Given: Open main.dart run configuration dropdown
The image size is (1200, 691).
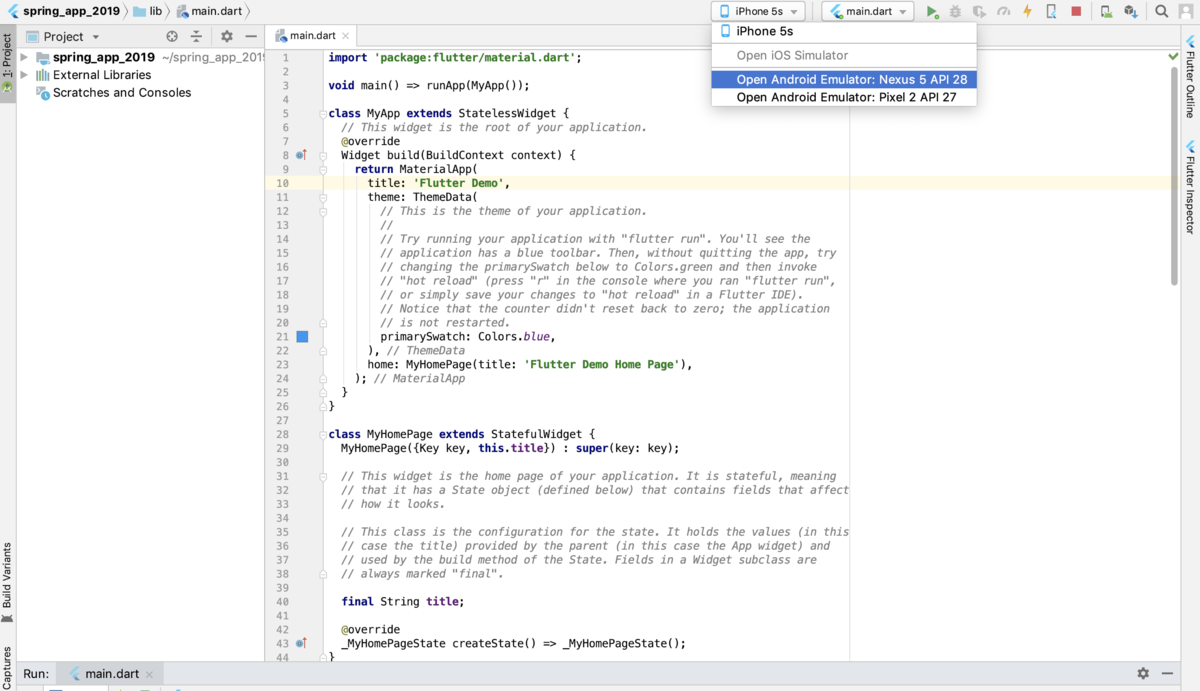Looking at the screenshot, I should [868, 12].
